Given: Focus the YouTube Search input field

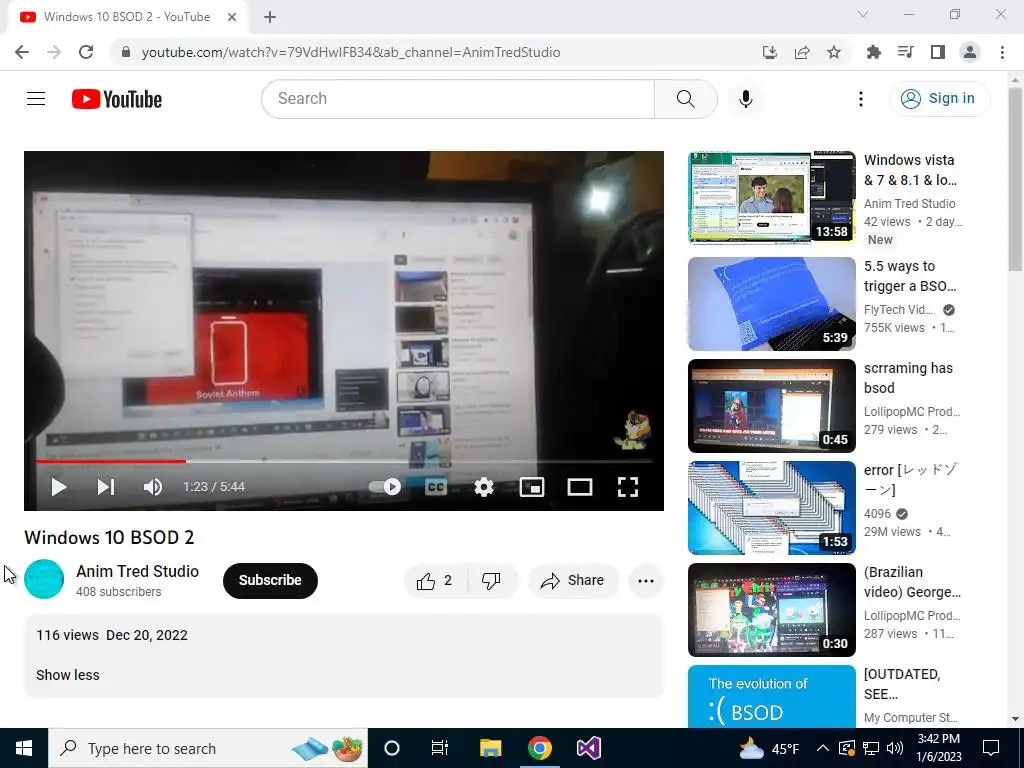Looking at the screenshot, I should [x=458, y=99].
